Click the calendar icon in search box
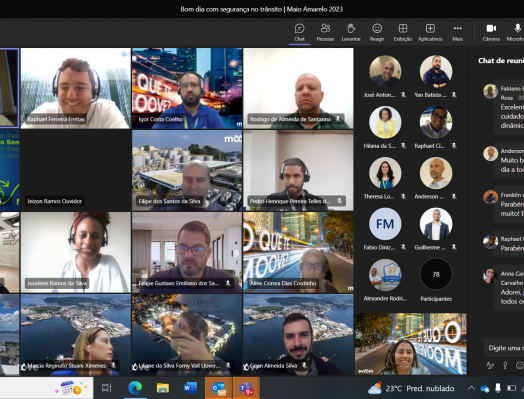Image resolution: width=524 pixels, height=399 pixels. pos(70,388)
